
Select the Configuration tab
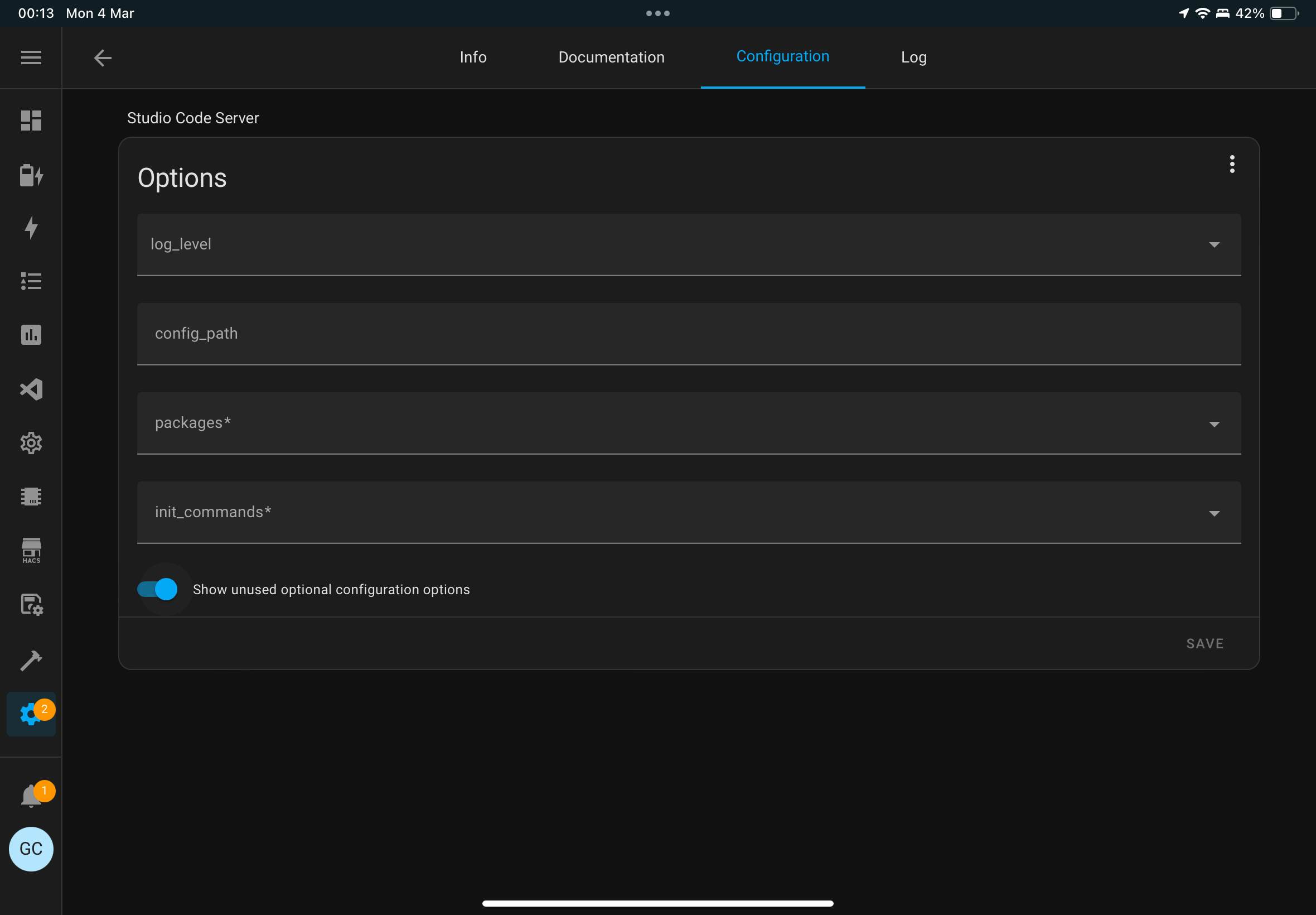pos(782,56)
